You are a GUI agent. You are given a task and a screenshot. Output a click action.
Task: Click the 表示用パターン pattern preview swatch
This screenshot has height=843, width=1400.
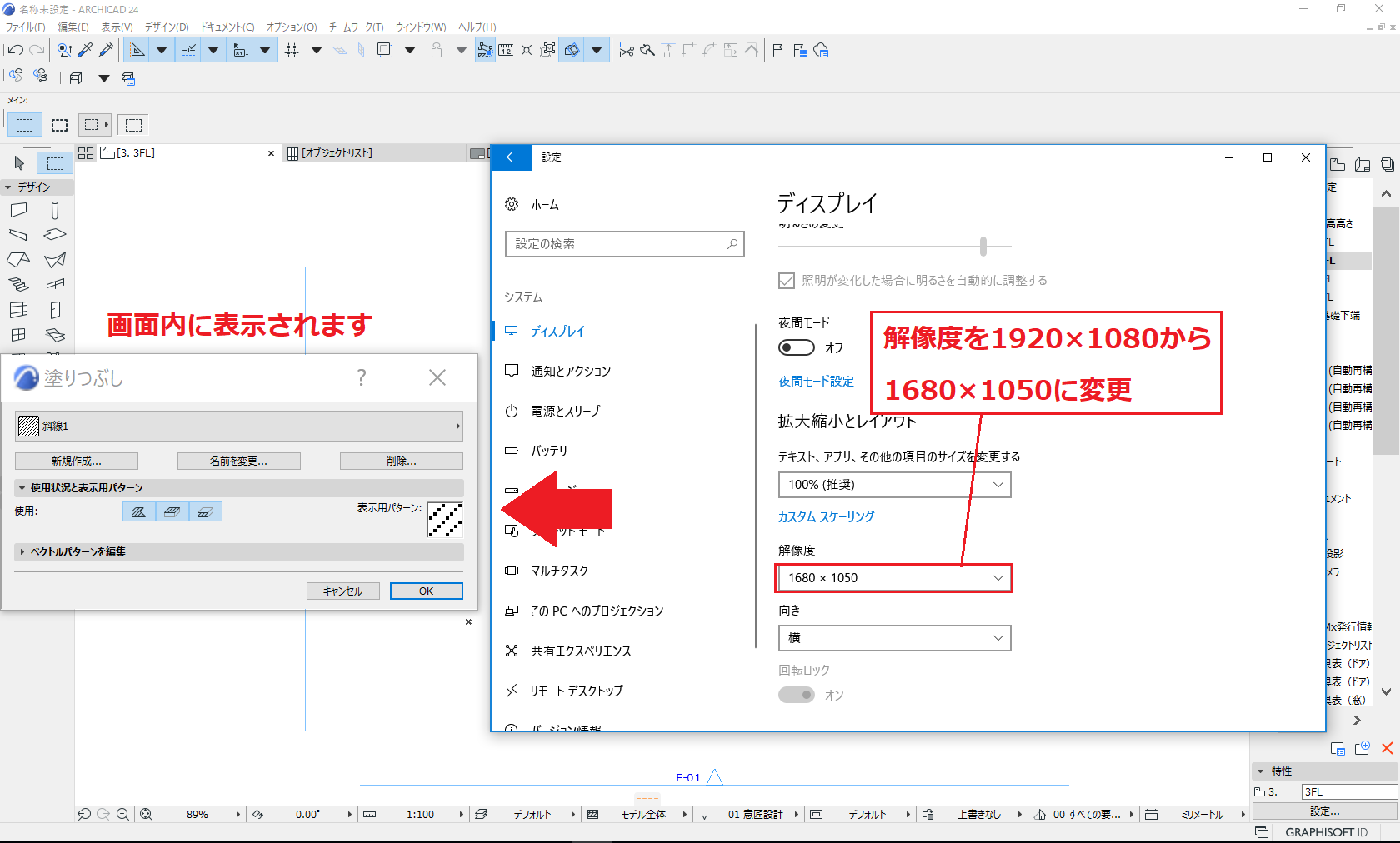pyautogui.click(x=445, y=520)
